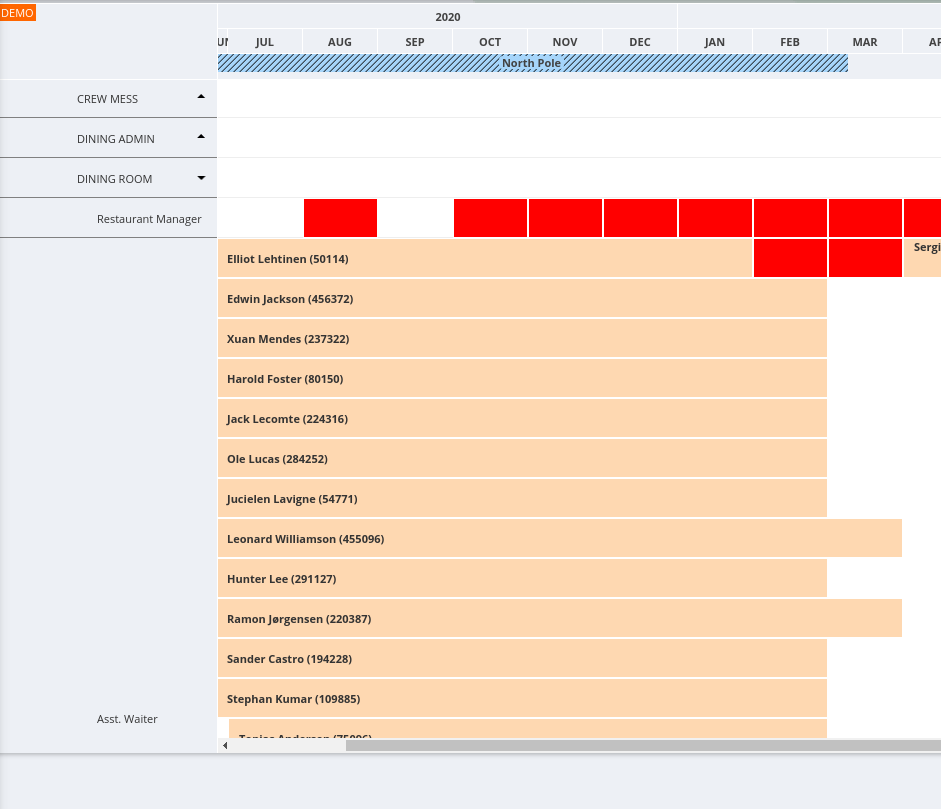Select the Asst. Waiter row label
This screenshot has width=941, height=809.
[x=127, y=719]
